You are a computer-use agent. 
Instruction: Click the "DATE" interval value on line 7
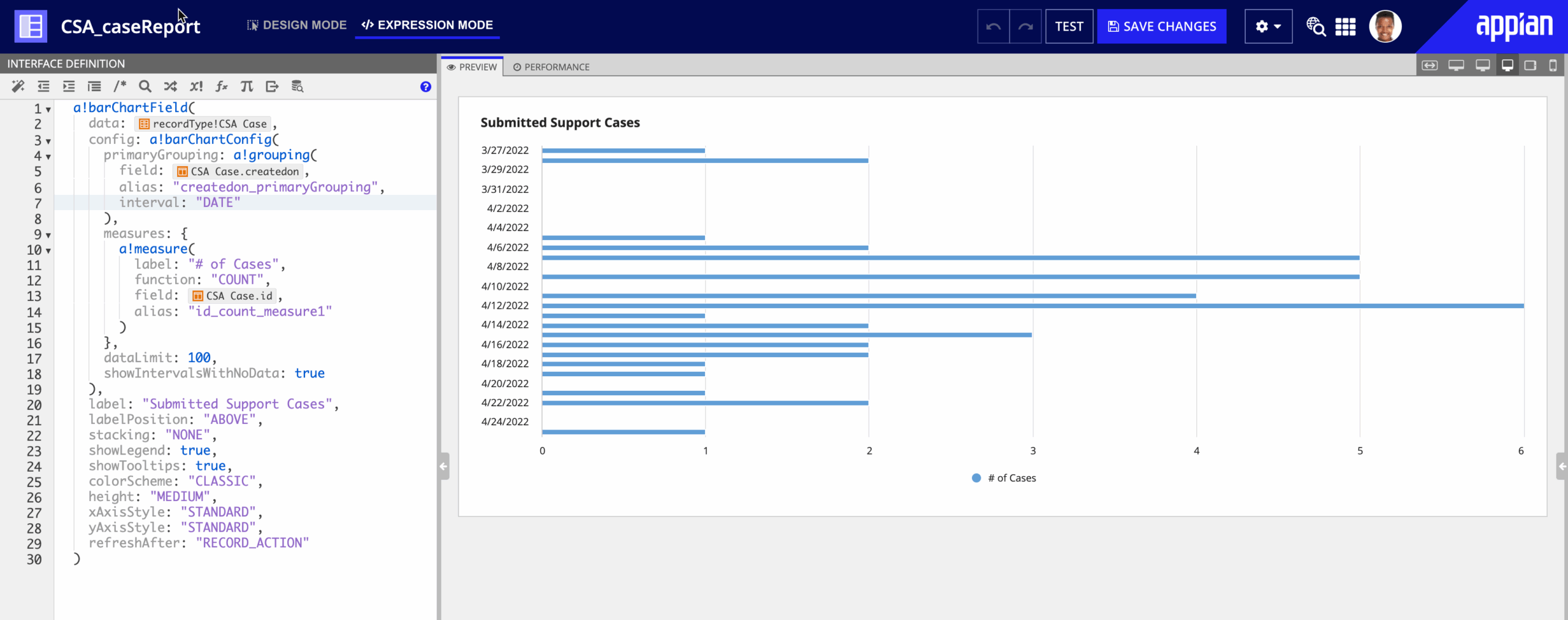tap(218, 203)
